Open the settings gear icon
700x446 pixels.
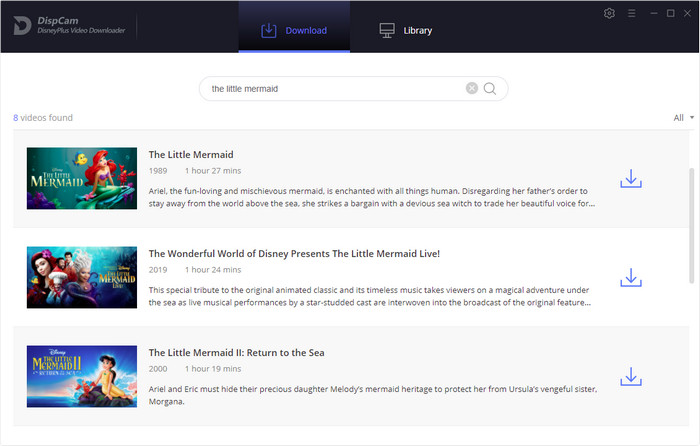coord(611,13)
